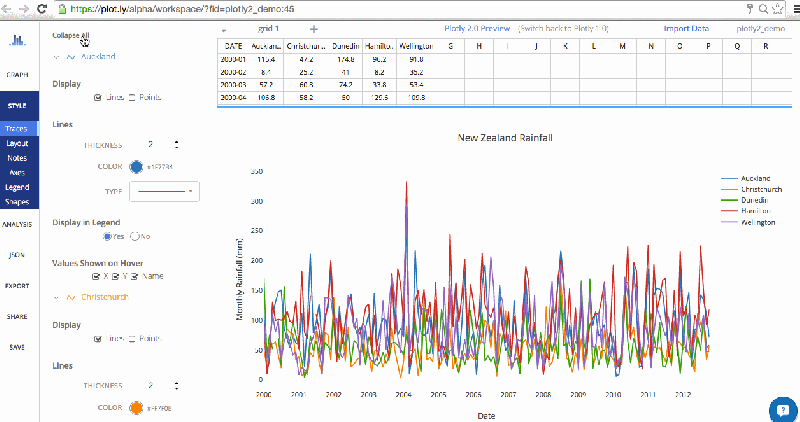This screenshot has width=800, height=422.
Task: Go forward using the browser forward arrow
Action: pos(24,9)
